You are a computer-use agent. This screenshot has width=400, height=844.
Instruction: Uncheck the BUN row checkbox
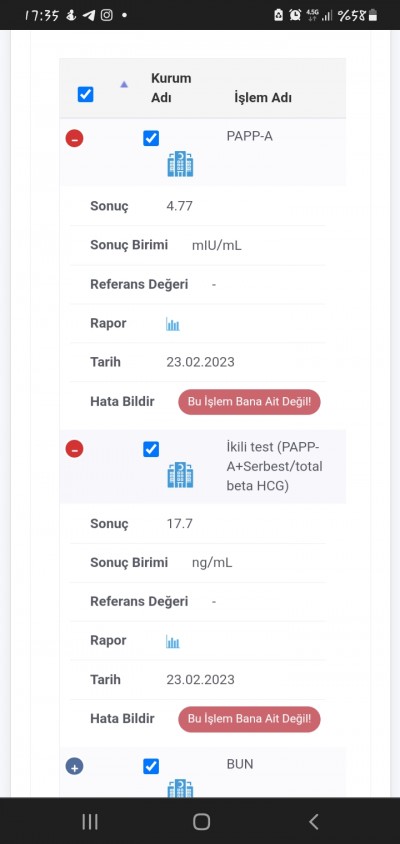click(x=151, y=766)
